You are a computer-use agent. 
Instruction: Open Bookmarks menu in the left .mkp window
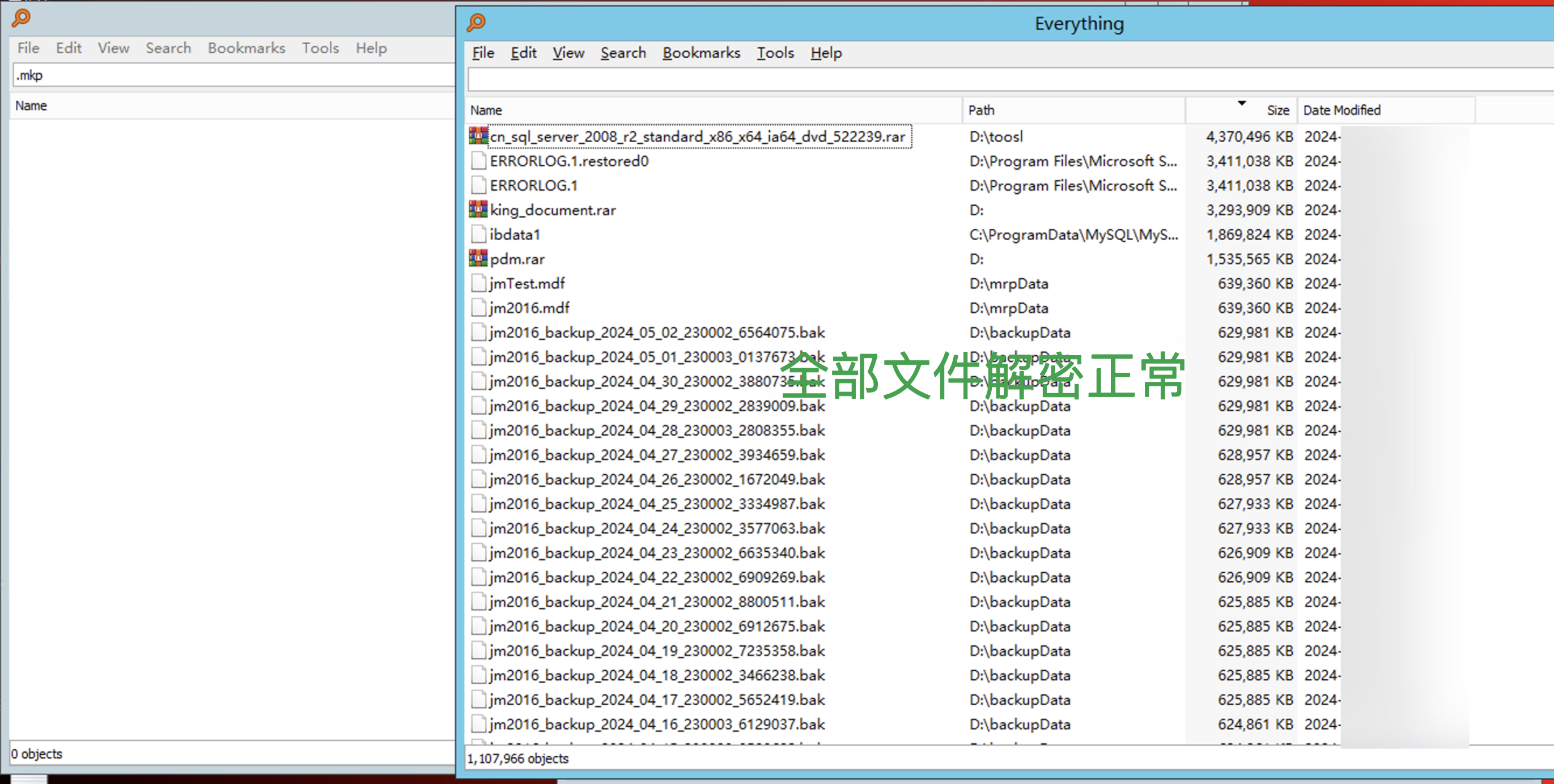tap(246, 48)
